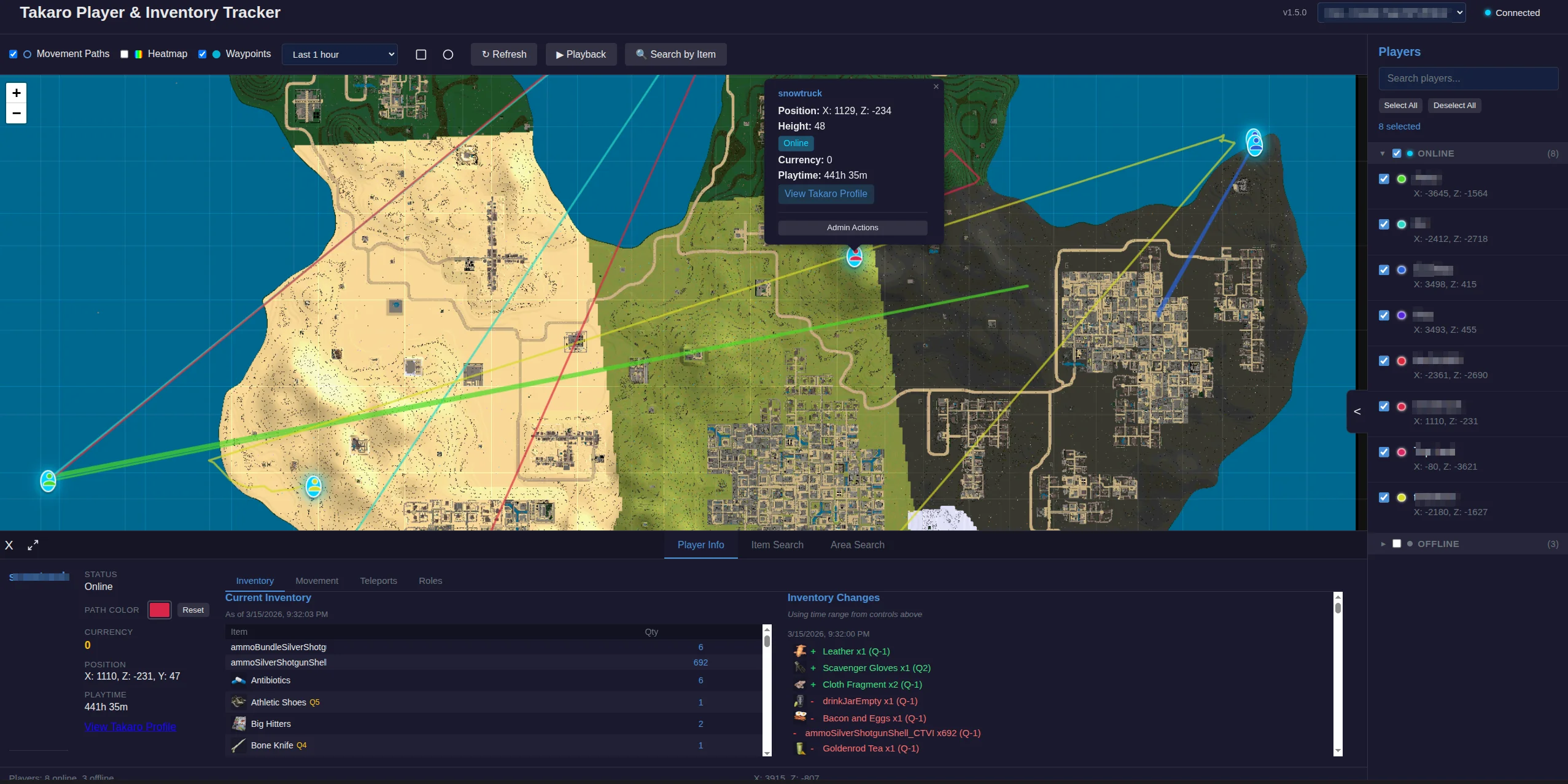Zoom in on the map using the plus icon
Screen dimensions: 1568x784
pyautogui.click(x=16, y=93)
